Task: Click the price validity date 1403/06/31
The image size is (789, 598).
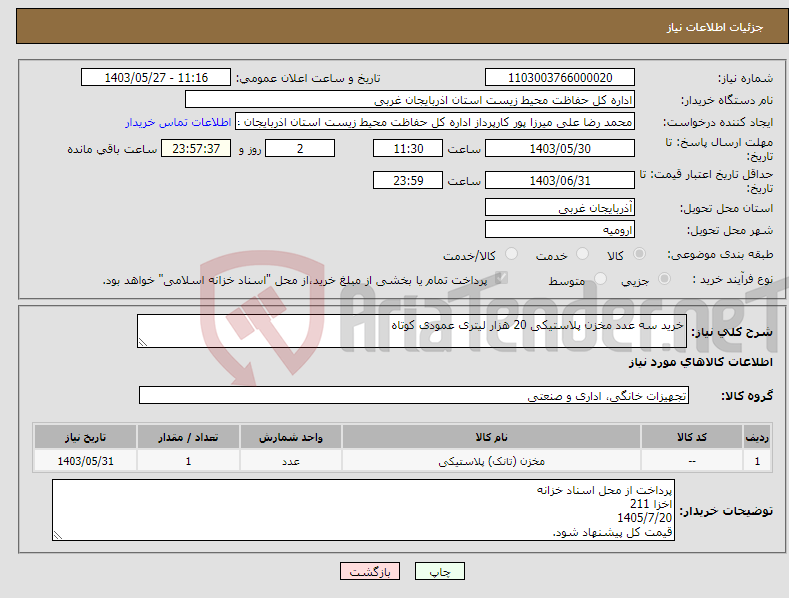Action: tap(560, 180)
